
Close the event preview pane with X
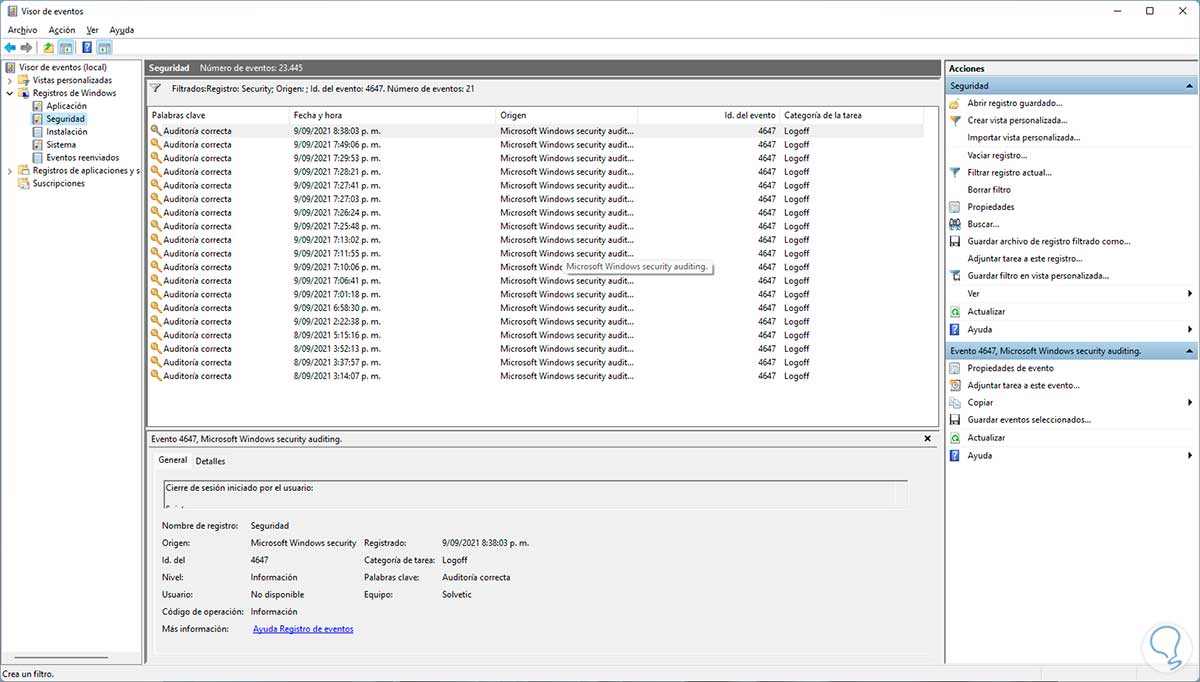[x=928, y=439]
